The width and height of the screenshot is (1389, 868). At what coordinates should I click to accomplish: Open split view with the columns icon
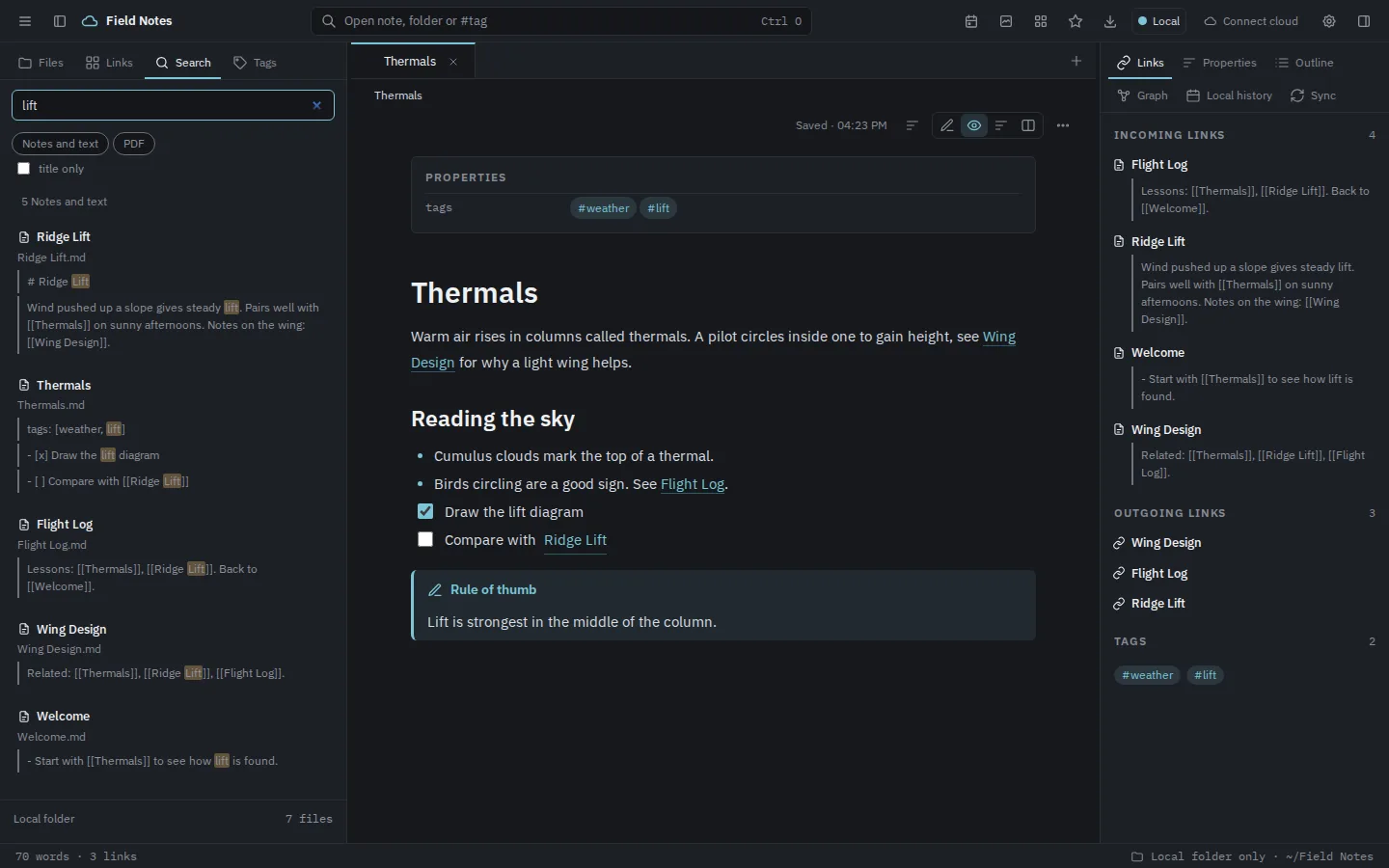pos(1028,125)
